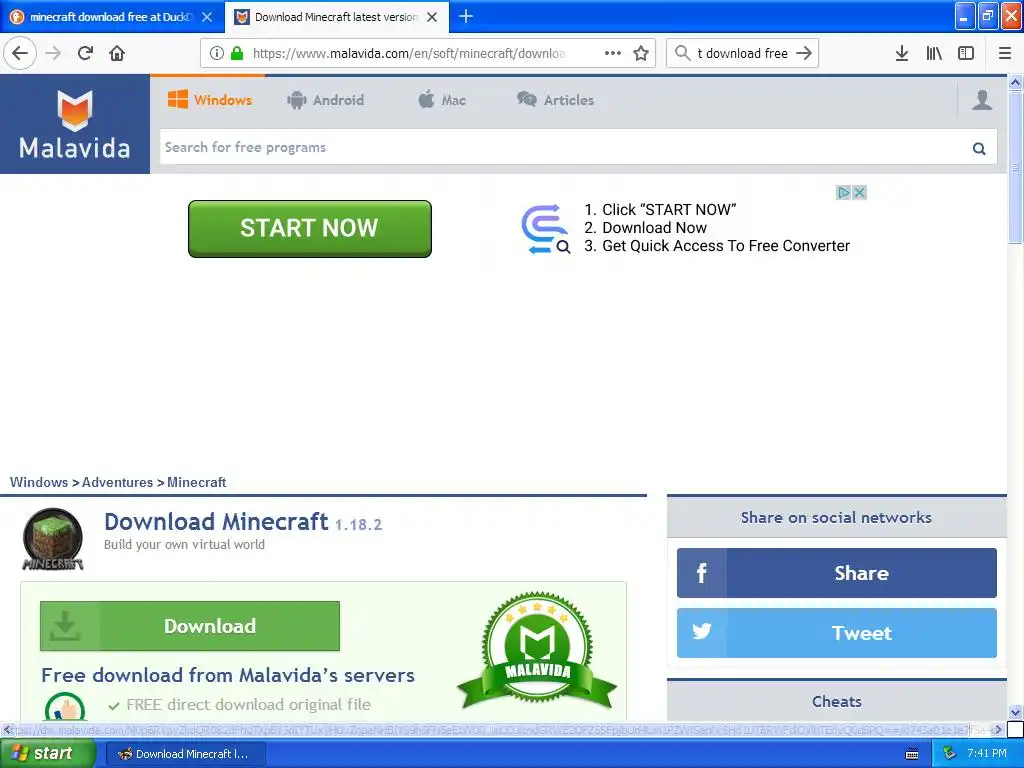Click the green Download button
1024x768 pixels.
[x=189, y=626]
